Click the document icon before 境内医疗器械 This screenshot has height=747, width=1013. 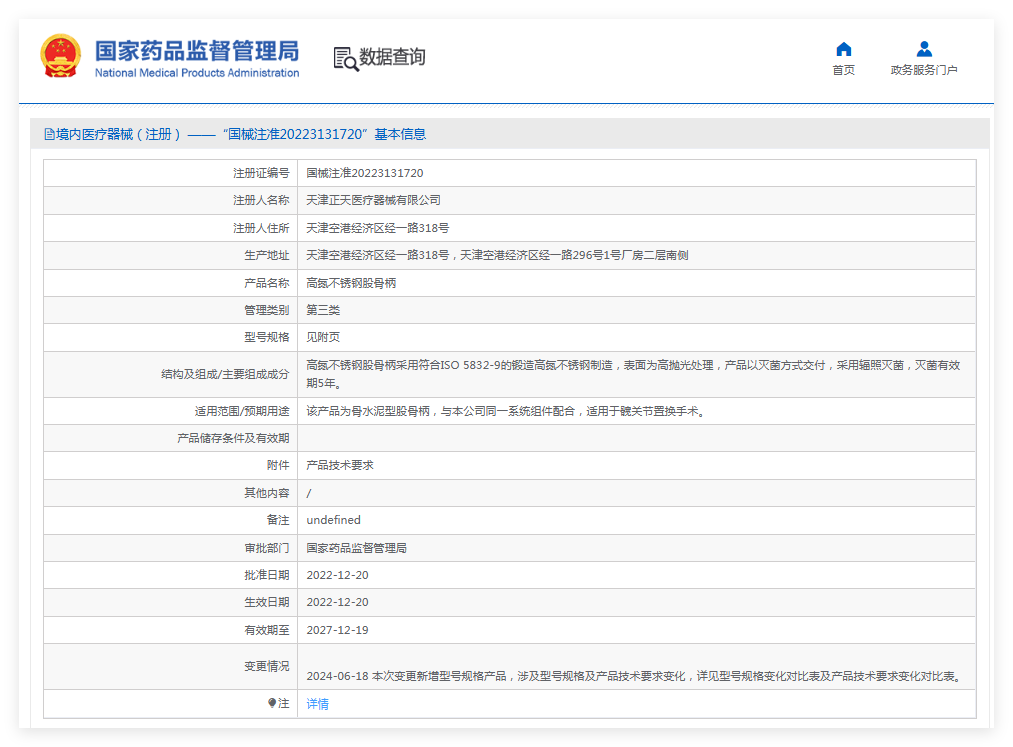[x=49, y=134]
